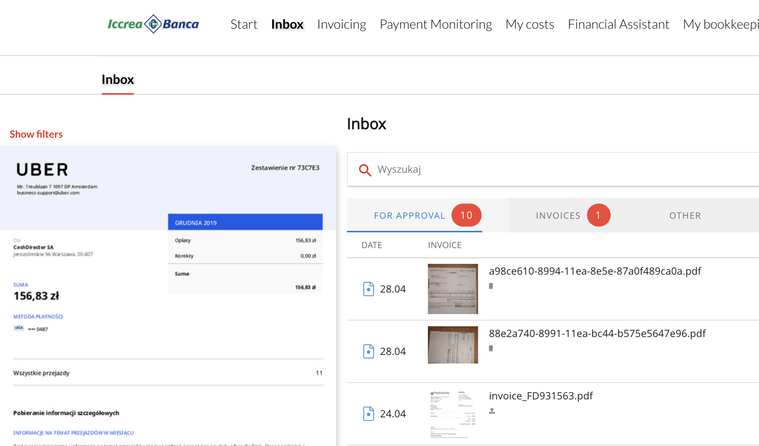Click the 88e2a740-8991 pdf filename
This screenshot has width=759, height=446.
[x=597, y=333]
